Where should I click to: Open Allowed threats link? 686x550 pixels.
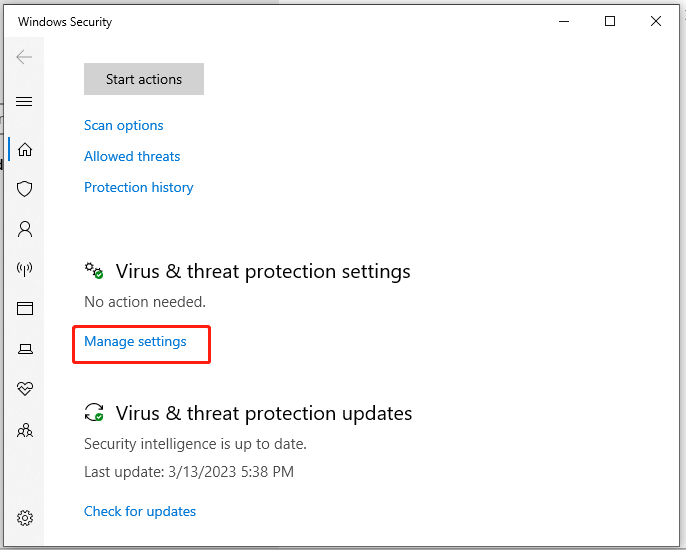[132, 156]
